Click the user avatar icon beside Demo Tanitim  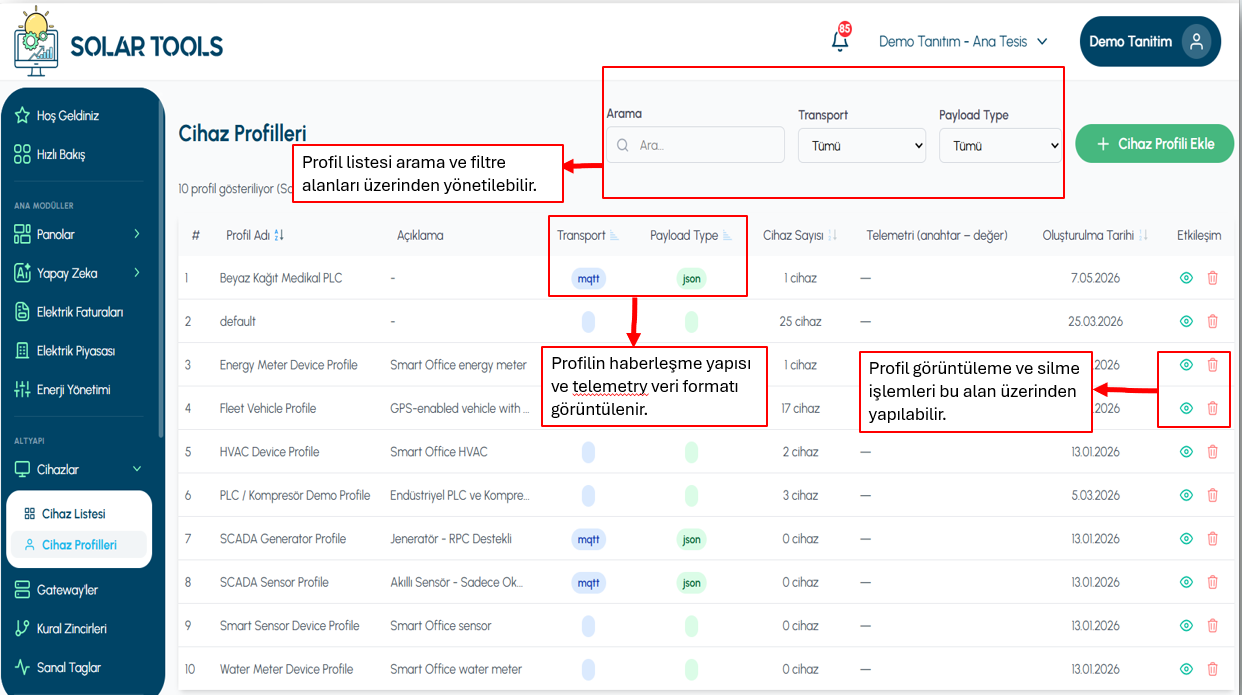(1196, 41)
